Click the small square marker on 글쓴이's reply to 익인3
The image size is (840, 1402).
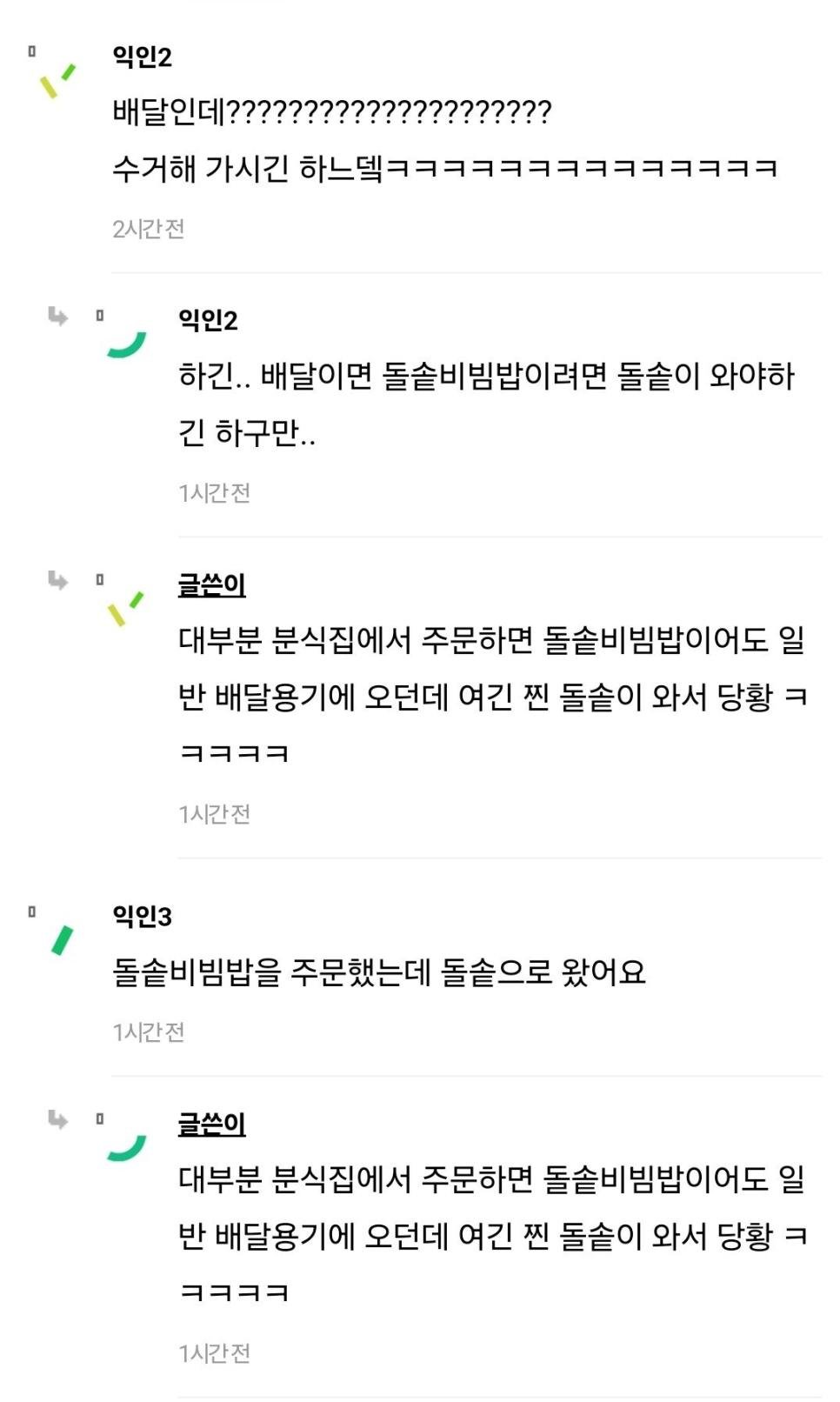[100, 1118]
